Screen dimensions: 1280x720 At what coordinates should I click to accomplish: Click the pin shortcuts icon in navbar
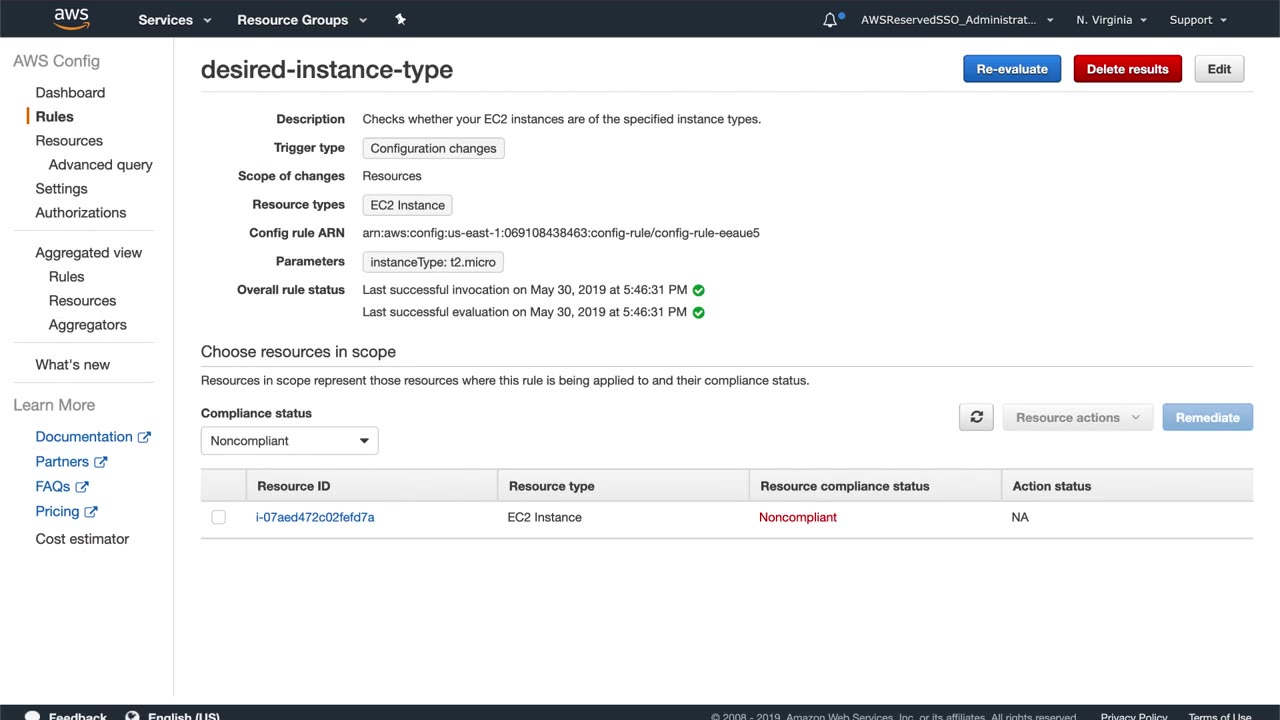tap(400, 19)
